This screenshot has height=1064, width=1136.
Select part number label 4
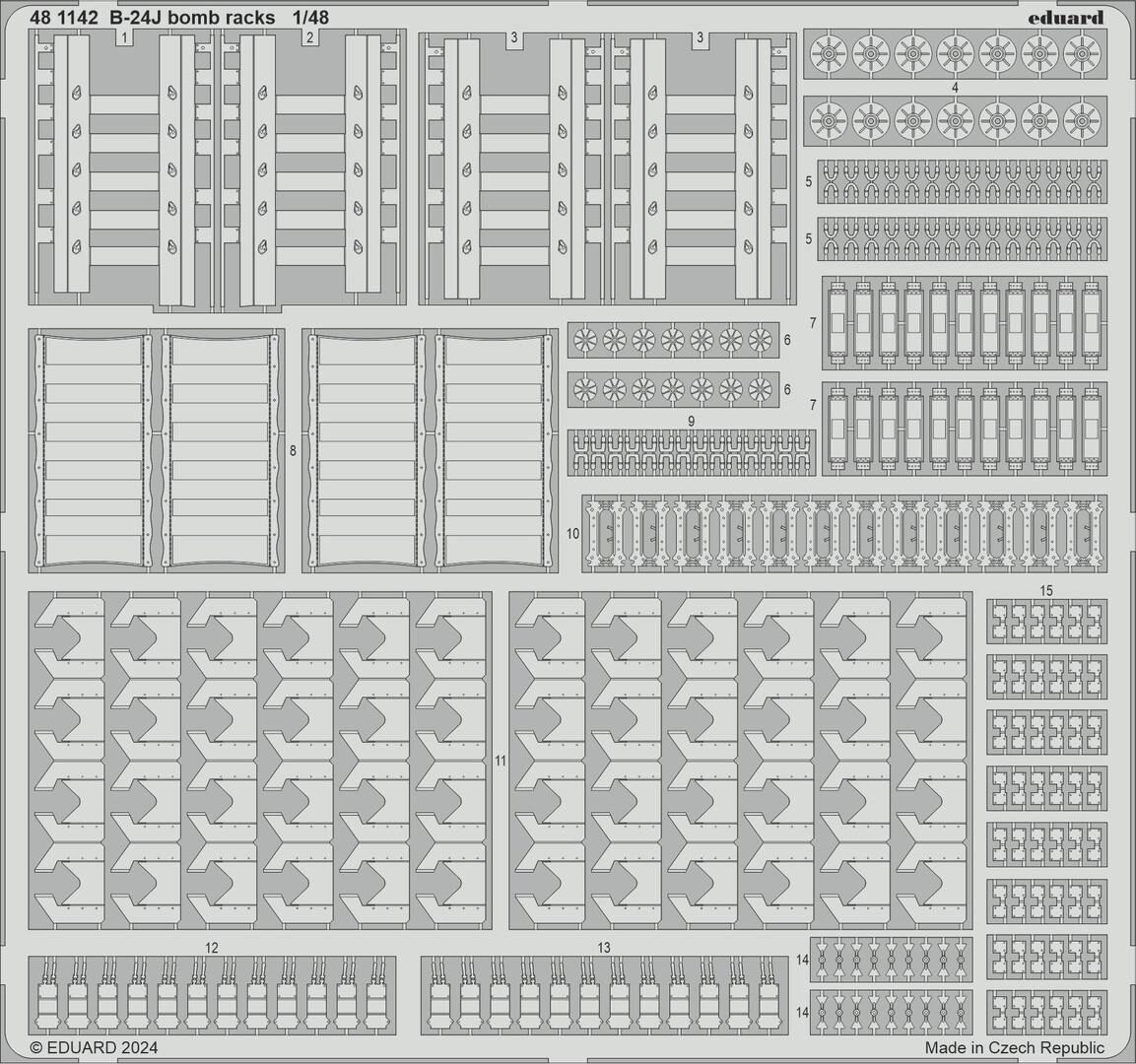(956, 88)
